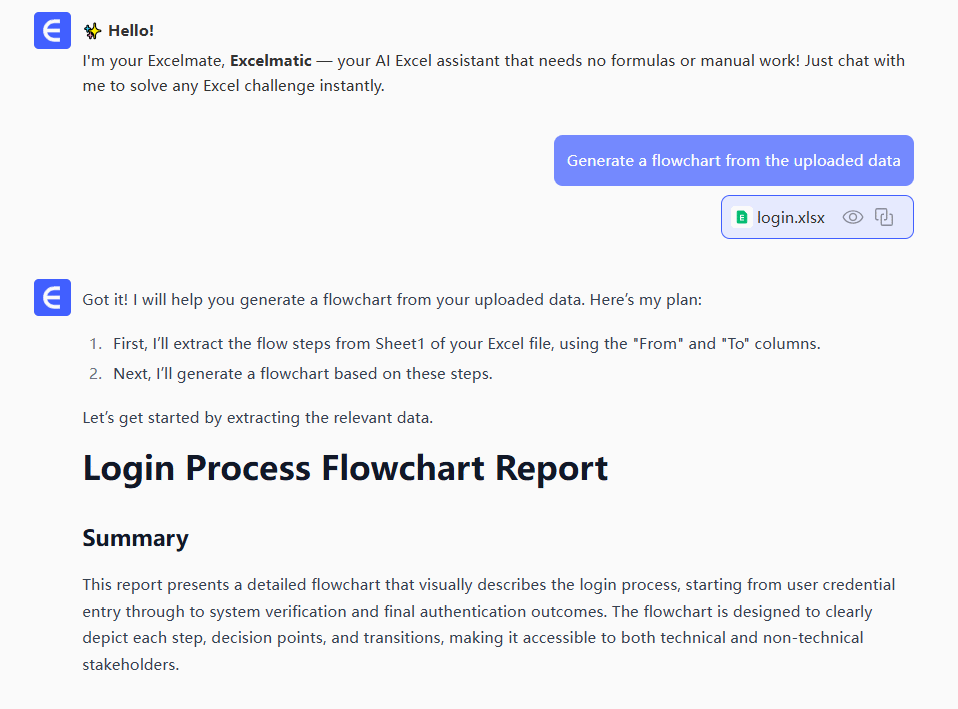Copy the login.xlsx attachment using copy icon
The image size is (958, 709).
[x=884, y=217]
